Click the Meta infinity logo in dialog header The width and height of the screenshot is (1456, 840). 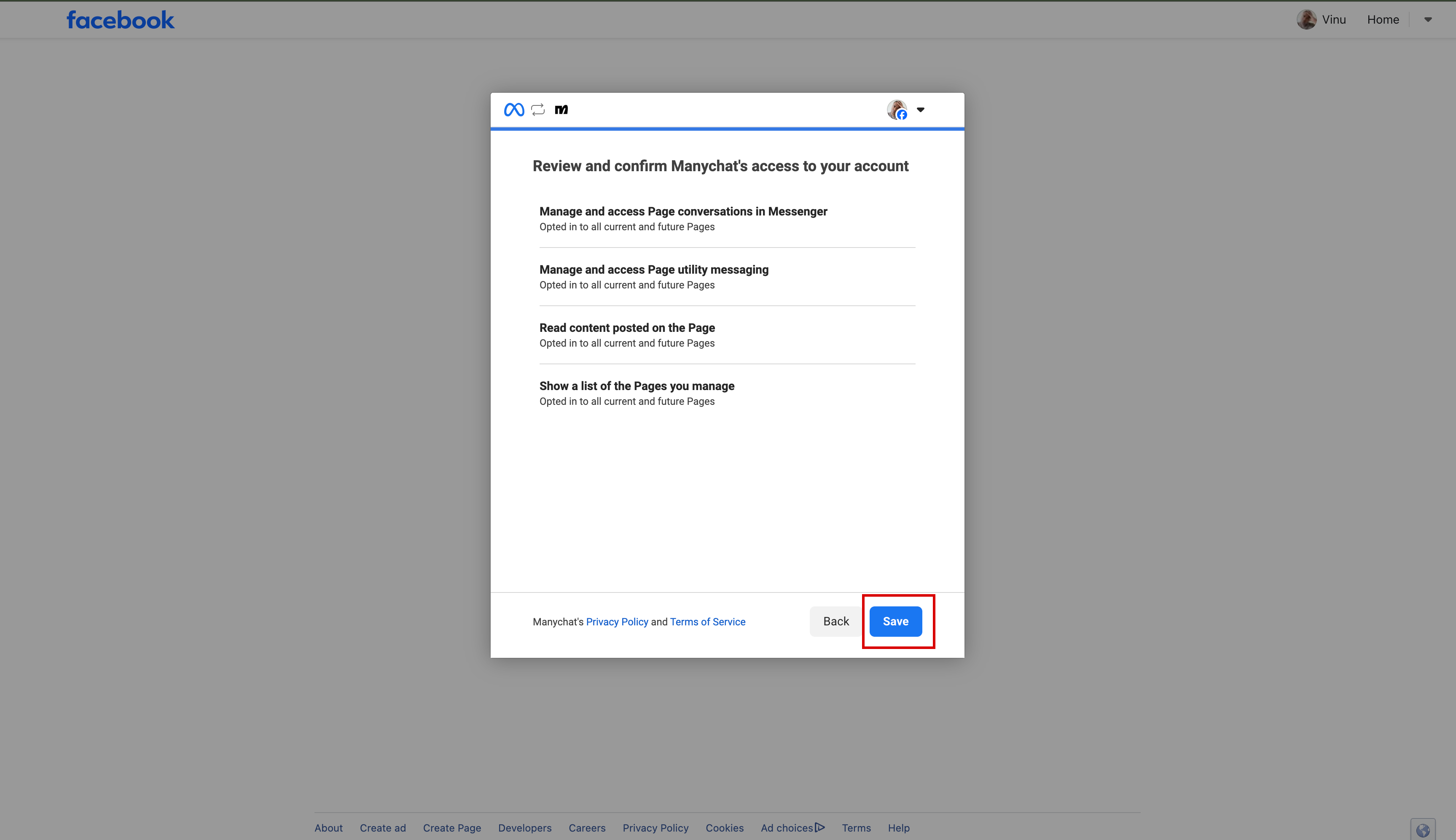tap(514, 109)
